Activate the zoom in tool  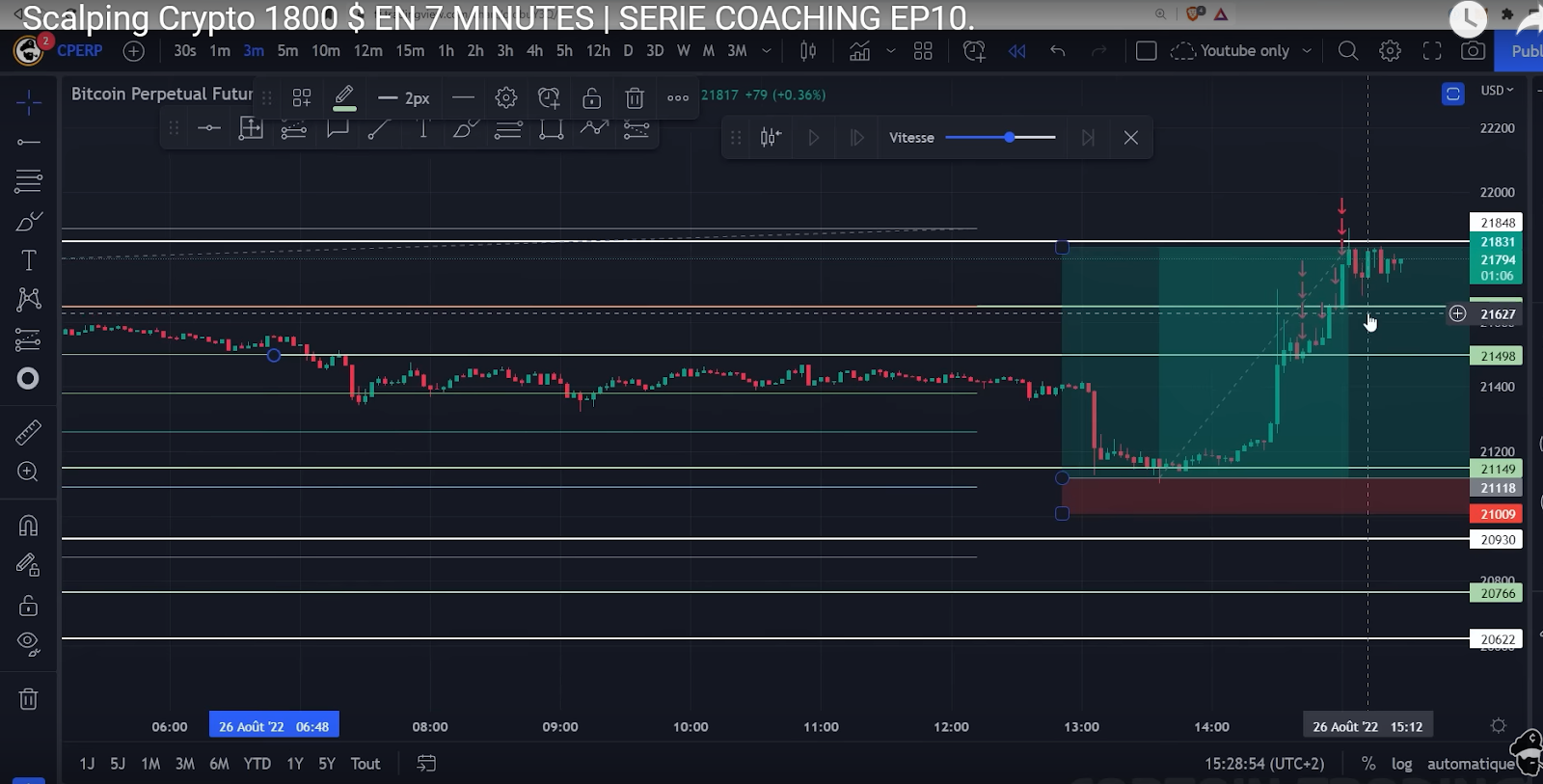[x=28, y=472]
